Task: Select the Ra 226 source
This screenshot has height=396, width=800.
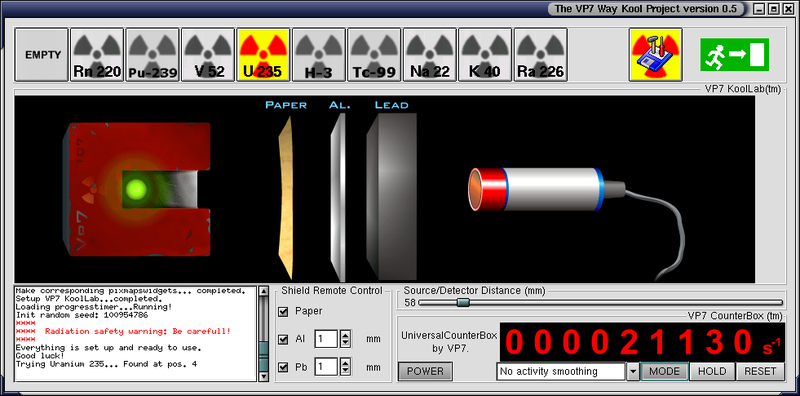Action: (541, 55)
